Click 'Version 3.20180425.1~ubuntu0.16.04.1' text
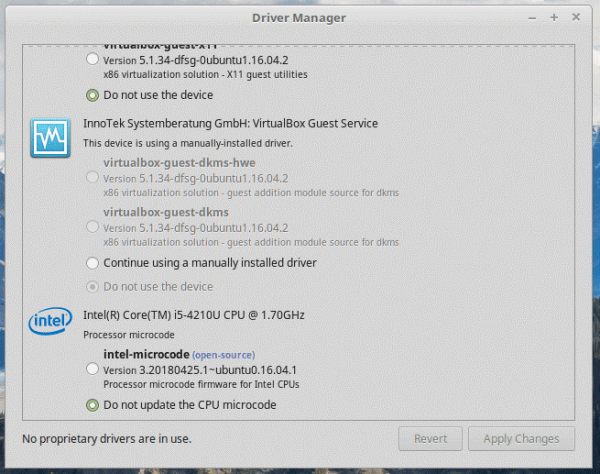Viewport: 600px width, 474px height. point(200,370)
